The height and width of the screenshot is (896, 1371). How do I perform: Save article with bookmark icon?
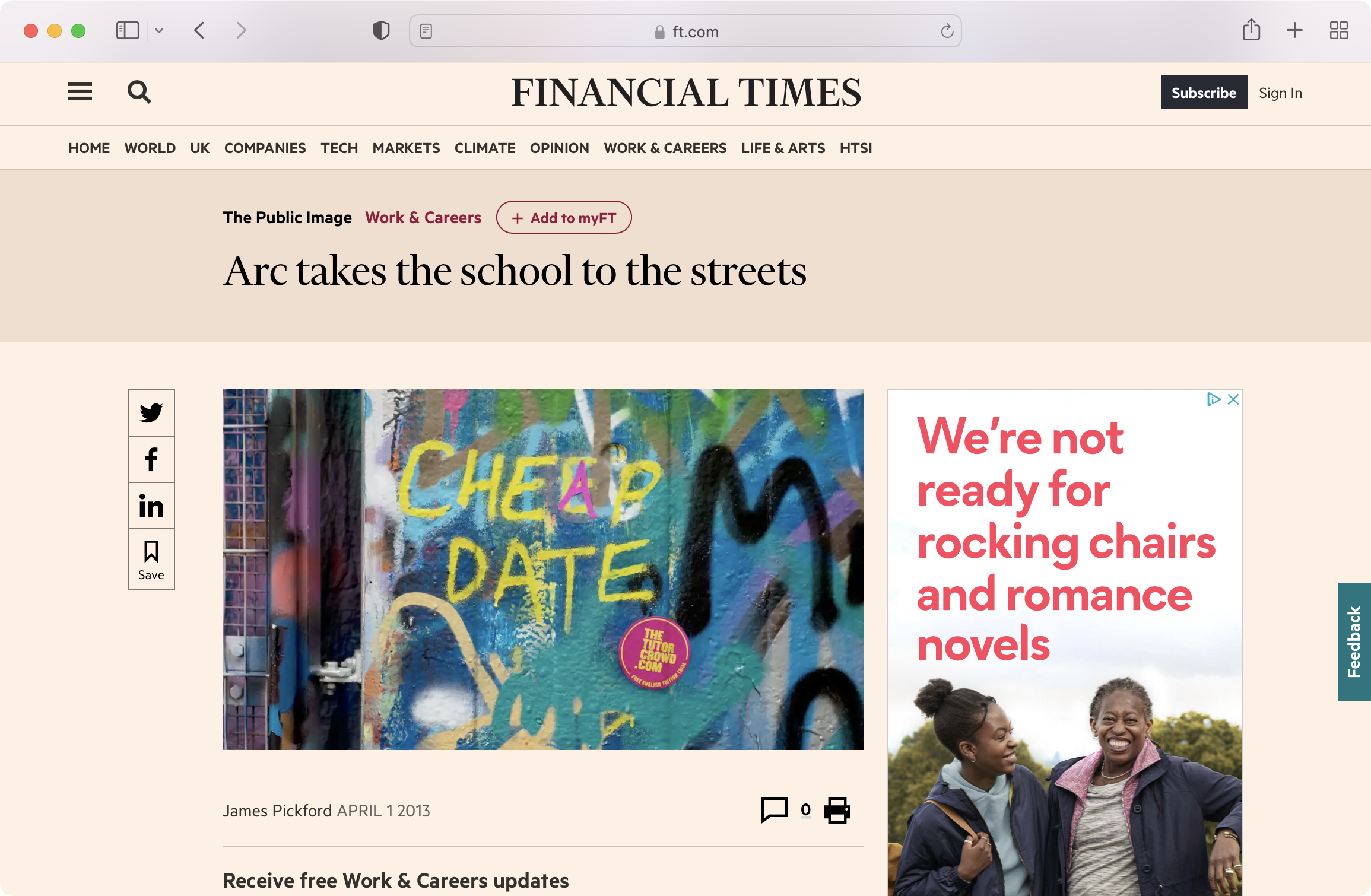[151, 559]
